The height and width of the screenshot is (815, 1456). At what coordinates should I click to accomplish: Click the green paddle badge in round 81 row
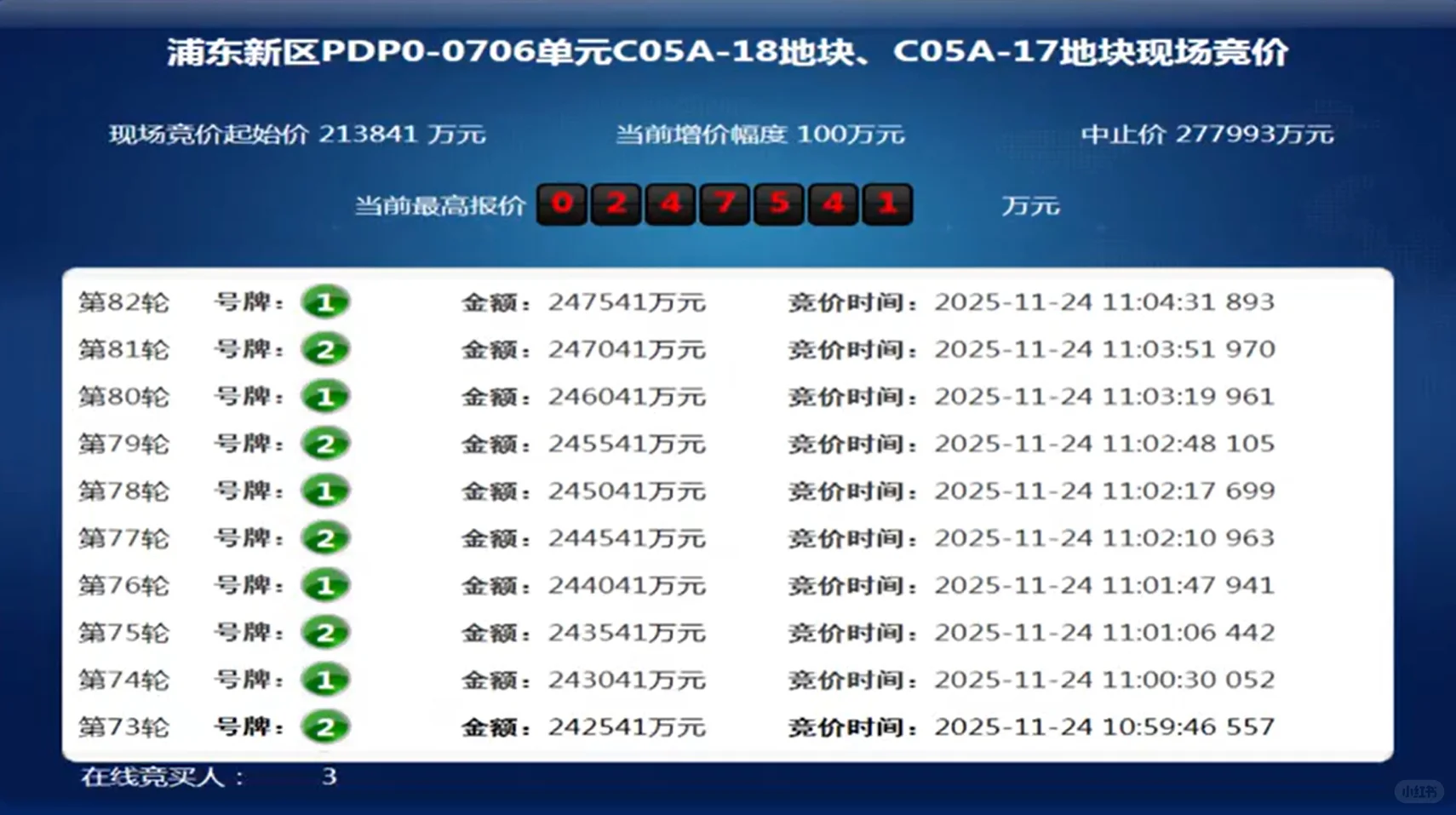325,349
